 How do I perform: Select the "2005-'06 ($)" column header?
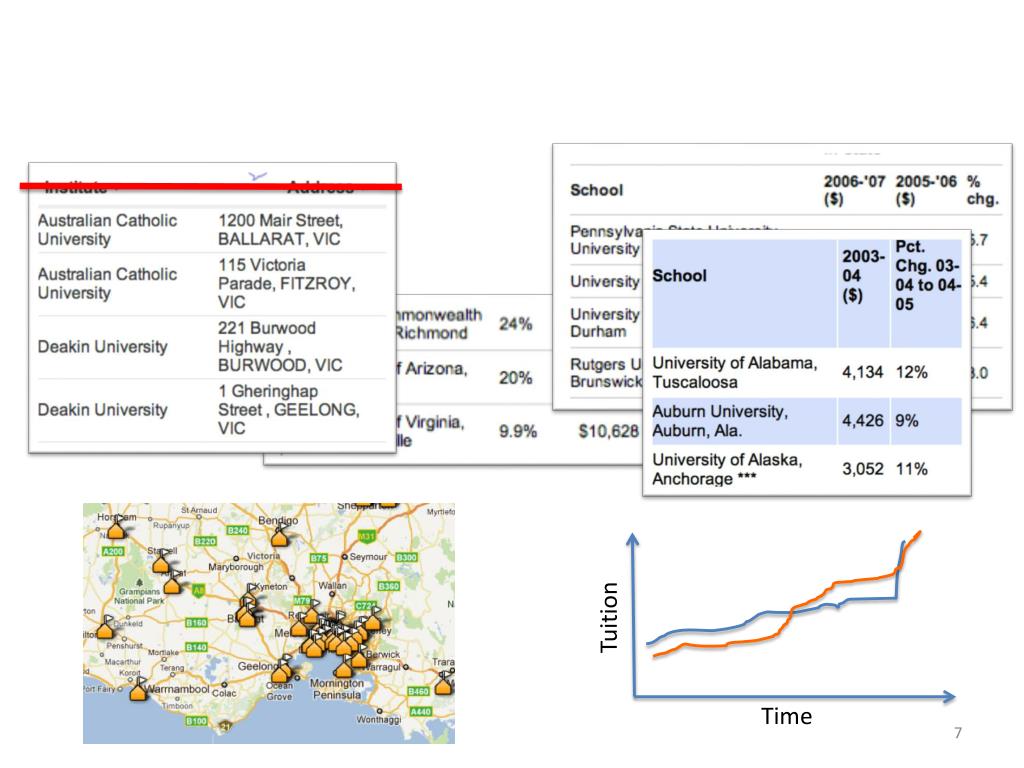[x=926, y=189]
